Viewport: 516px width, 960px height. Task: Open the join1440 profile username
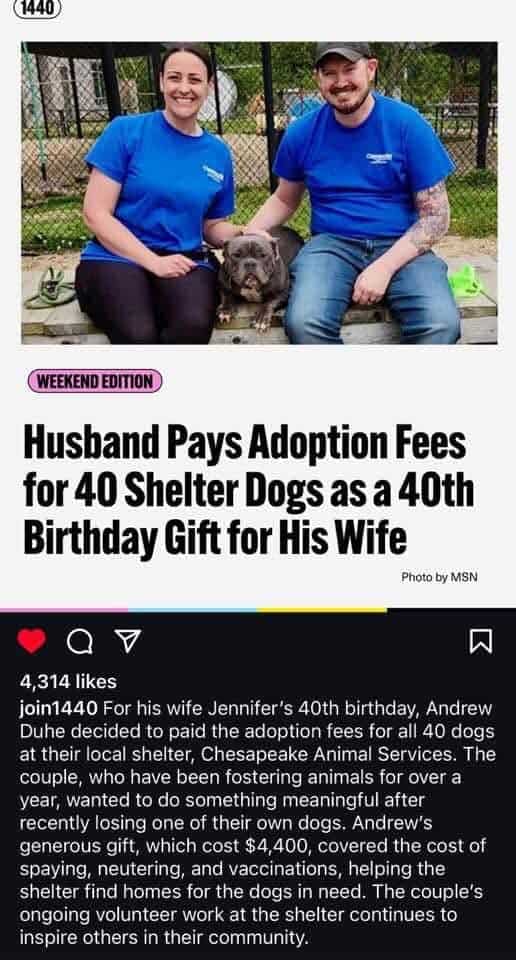(x=59, y=709)
